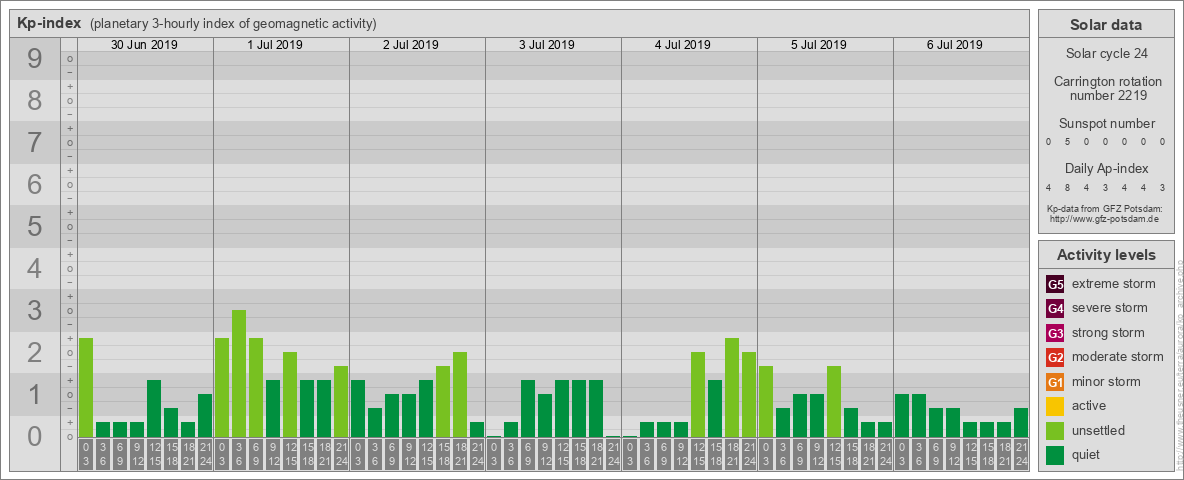Click the 'Sunspot number' label

click(x=1107, y=124)
